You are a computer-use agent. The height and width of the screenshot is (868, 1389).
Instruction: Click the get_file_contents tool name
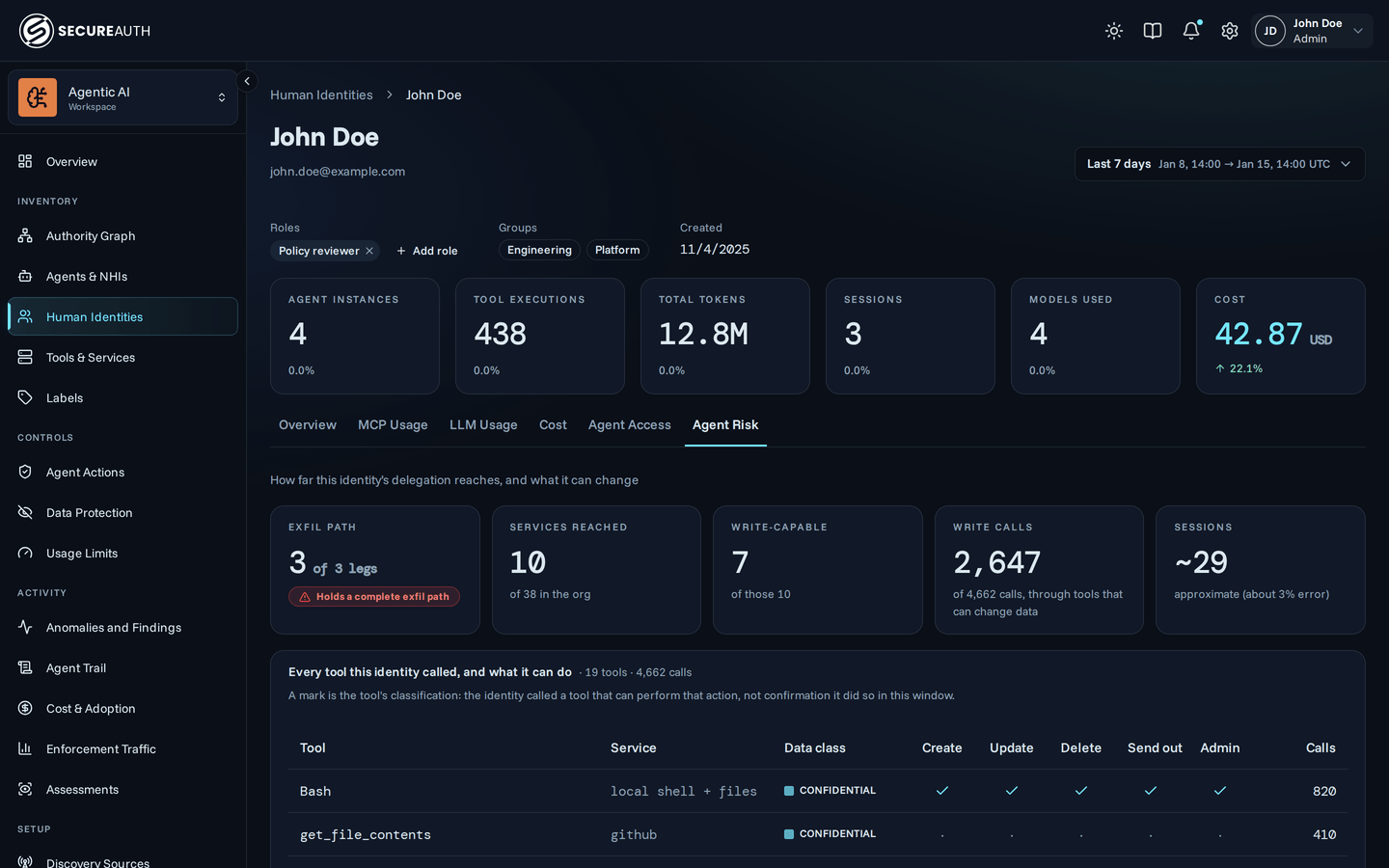[366, 835]
